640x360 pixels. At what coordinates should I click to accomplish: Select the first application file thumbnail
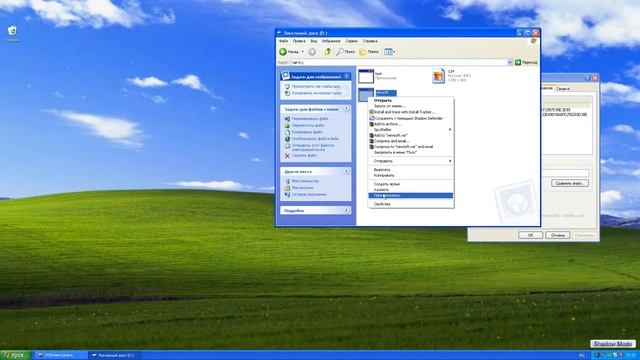click(x=366, y=76)
